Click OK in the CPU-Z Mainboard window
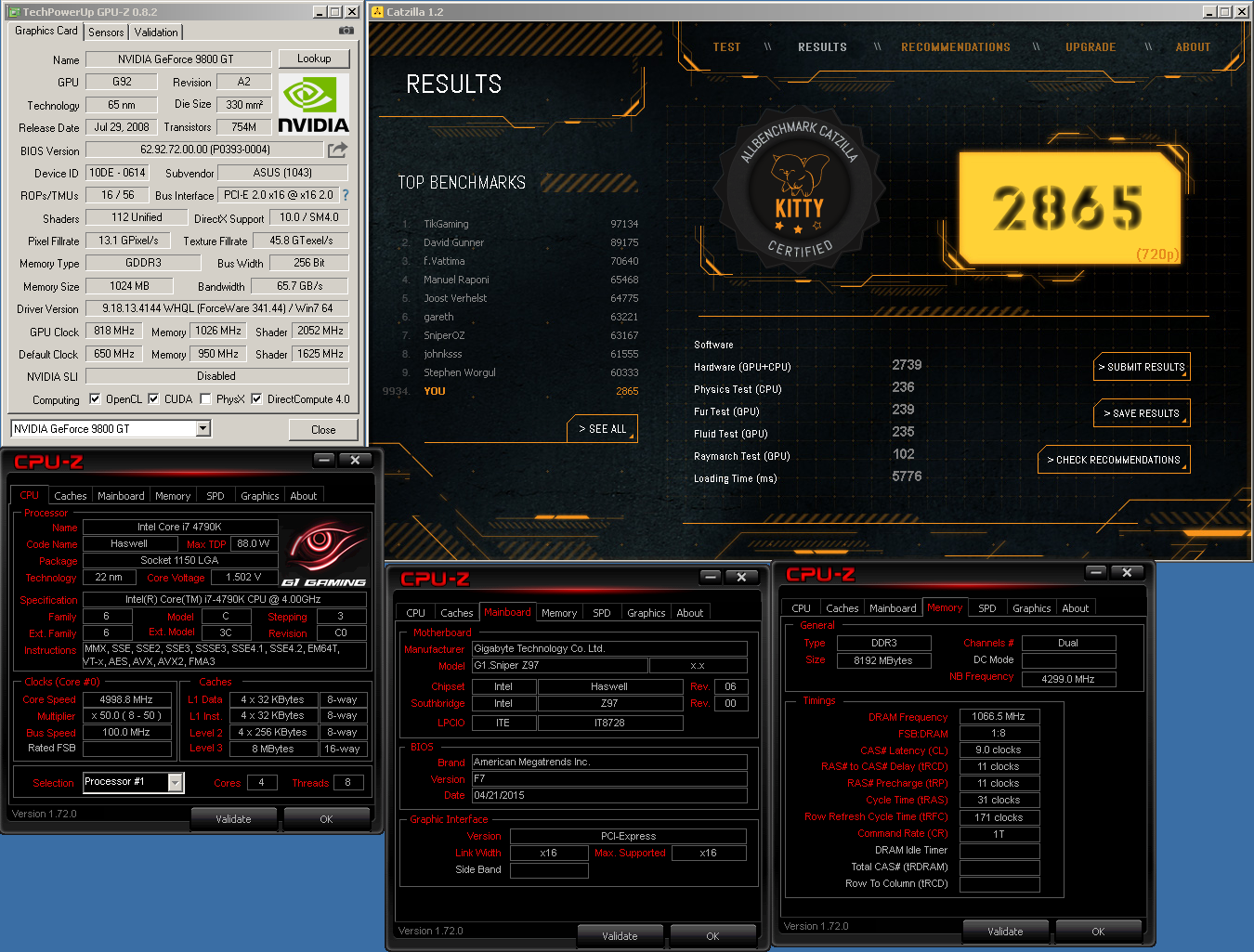 pyautogui.click(x=712, y=936)
